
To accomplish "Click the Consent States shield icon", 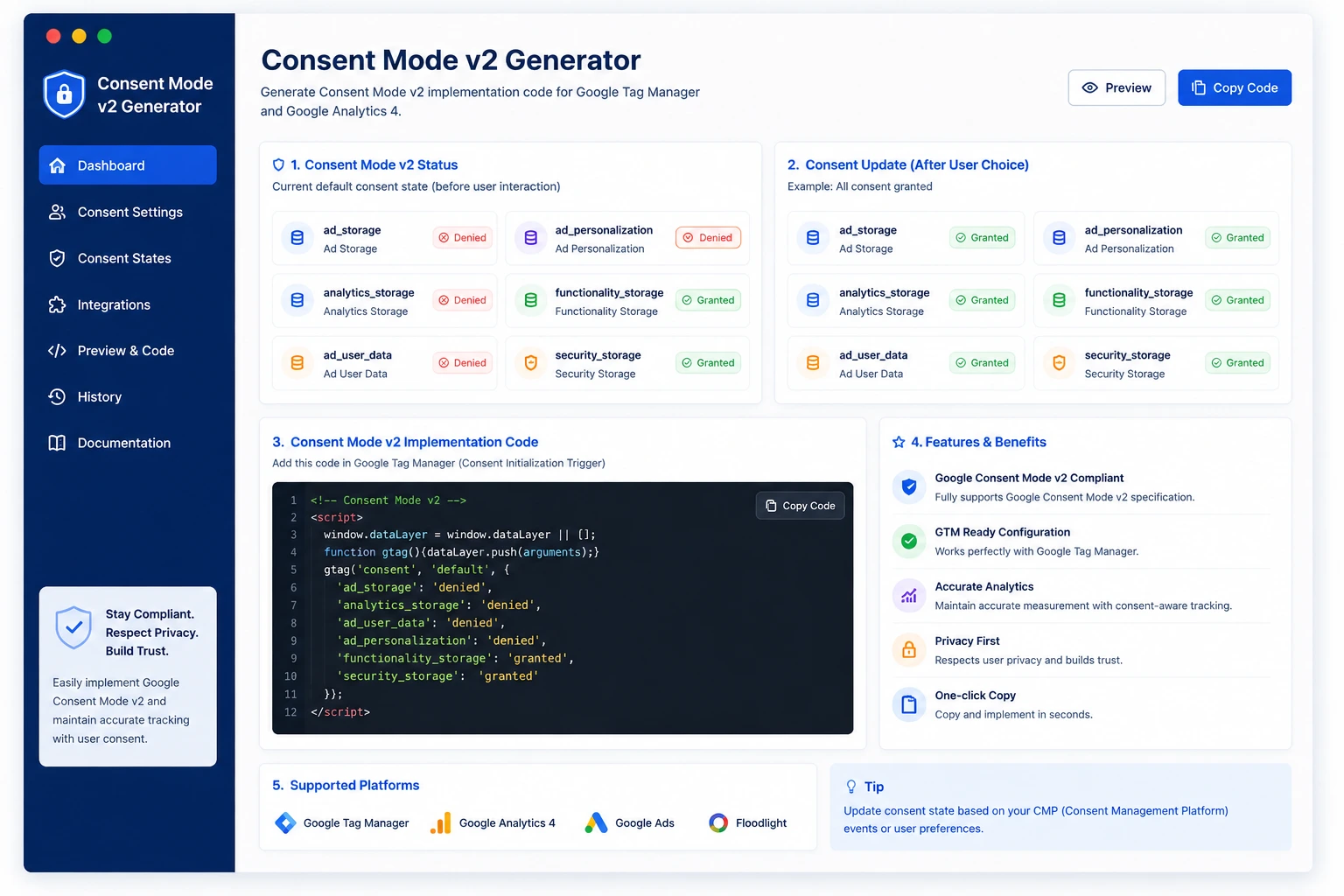I will point(58,258).
